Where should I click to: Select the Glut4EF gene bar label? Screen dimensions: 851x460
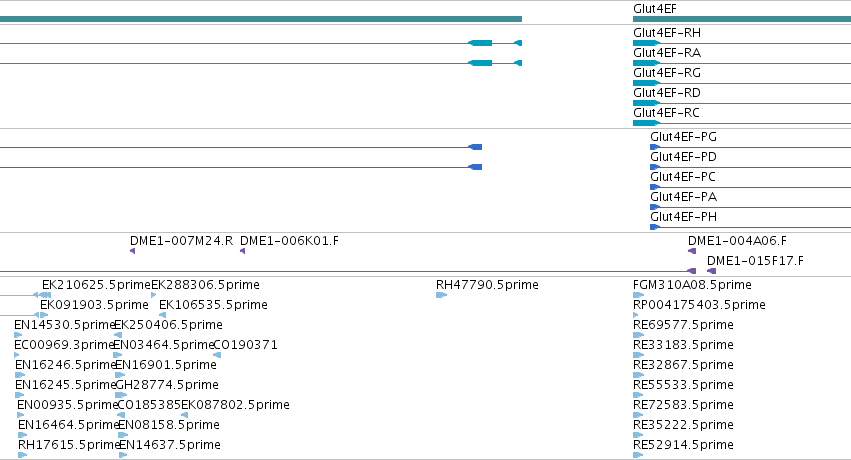pos(655,9)
